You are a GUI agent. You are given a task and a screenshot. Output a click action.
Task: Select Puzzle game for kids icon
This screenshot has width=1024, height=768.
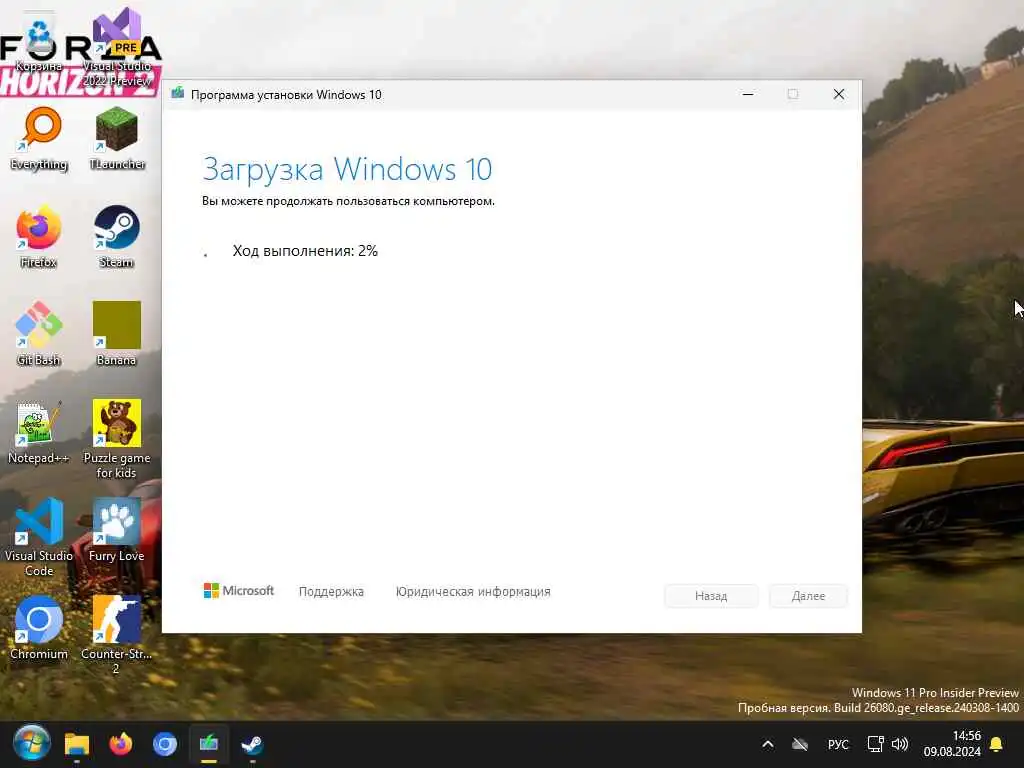[x=116, y=439]
